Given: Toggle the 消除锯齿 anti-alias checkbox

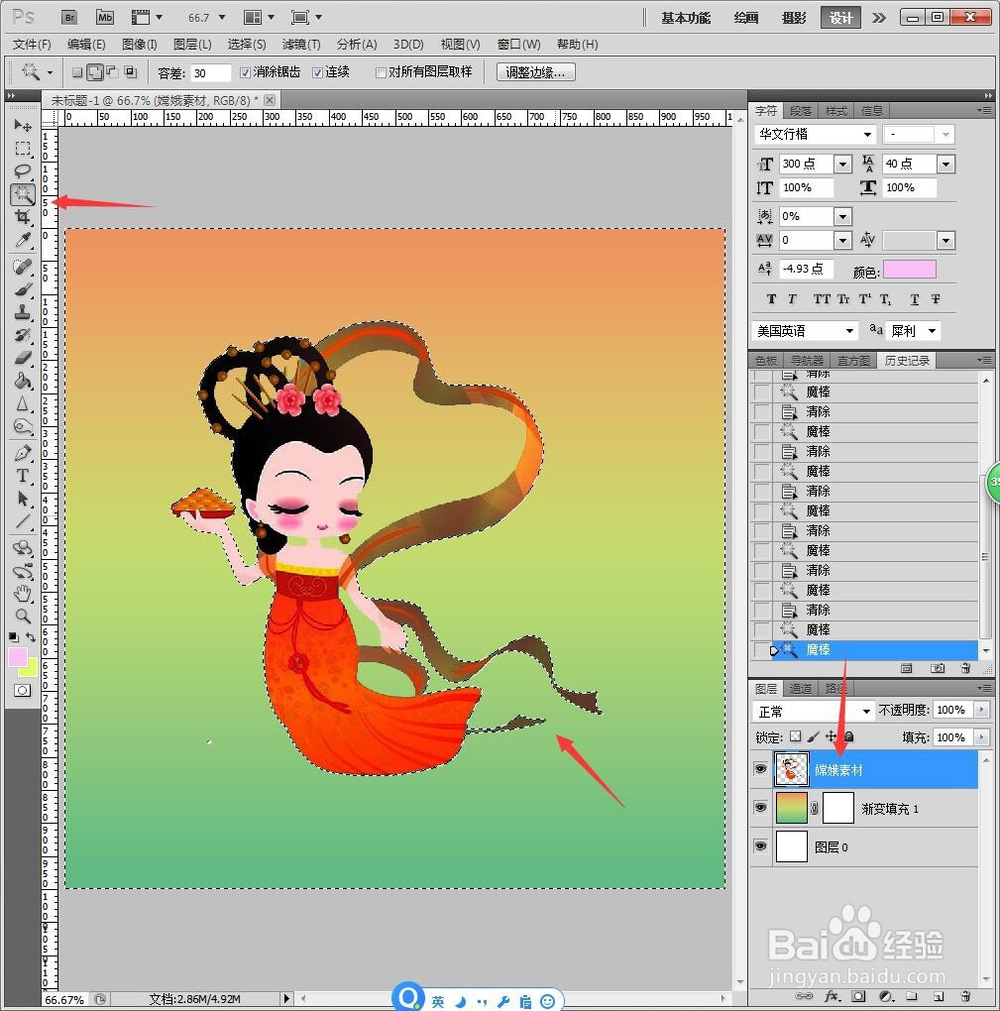Looking at the screenshot, I should [x=245, y=72].
